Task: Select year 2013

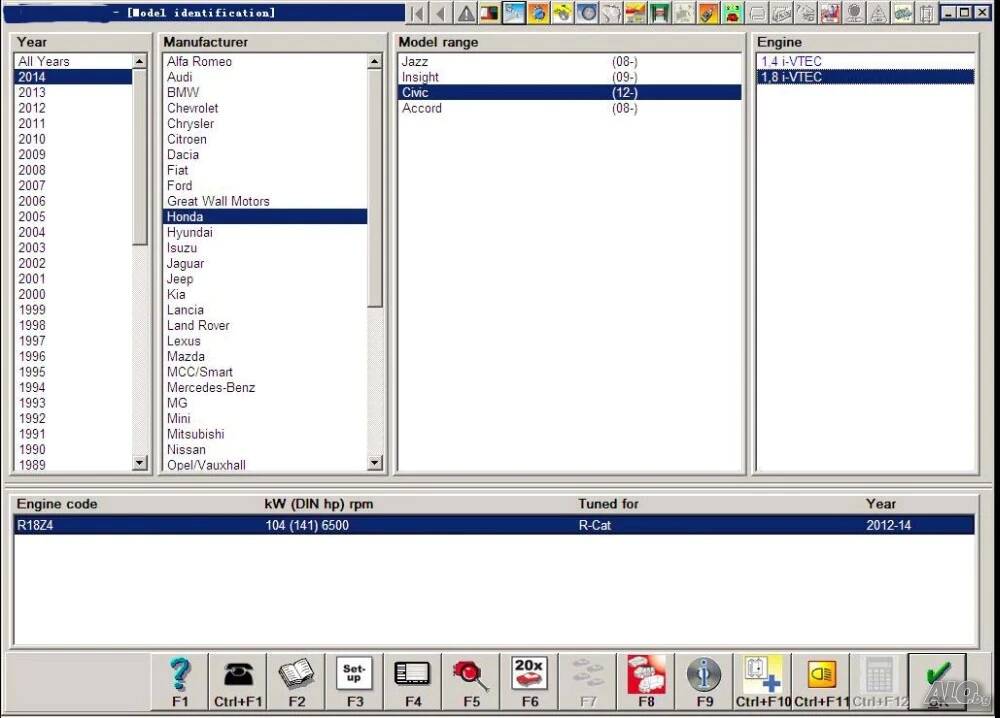Action: click(73, 92)
